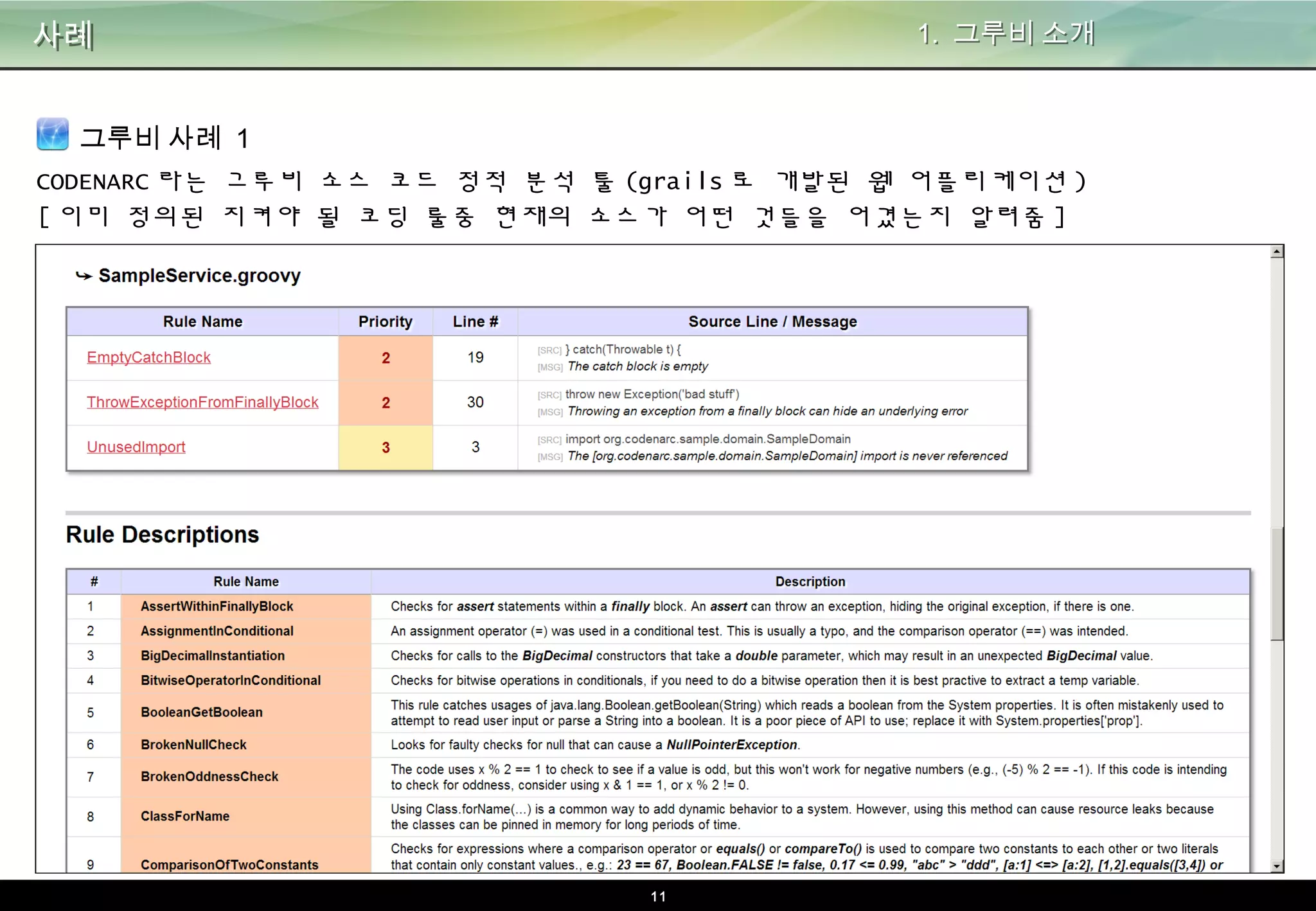The image size is (1316, 911).
Task: Click priority 3 cell for UnusedImport
Action: coord(386,448)
